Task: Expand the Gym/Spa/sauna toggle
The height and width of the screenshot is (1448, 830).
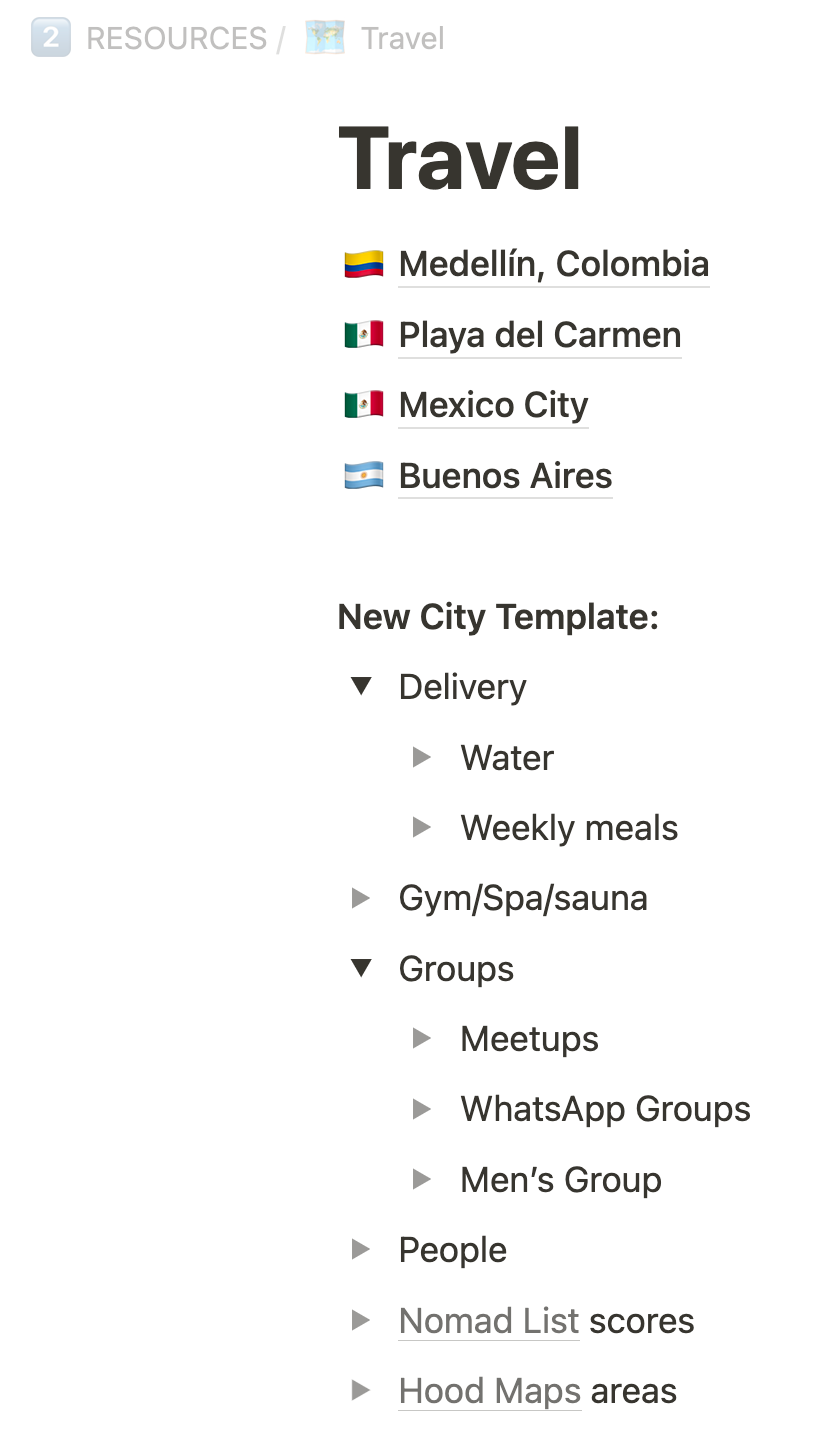Action: coord(361,898)
